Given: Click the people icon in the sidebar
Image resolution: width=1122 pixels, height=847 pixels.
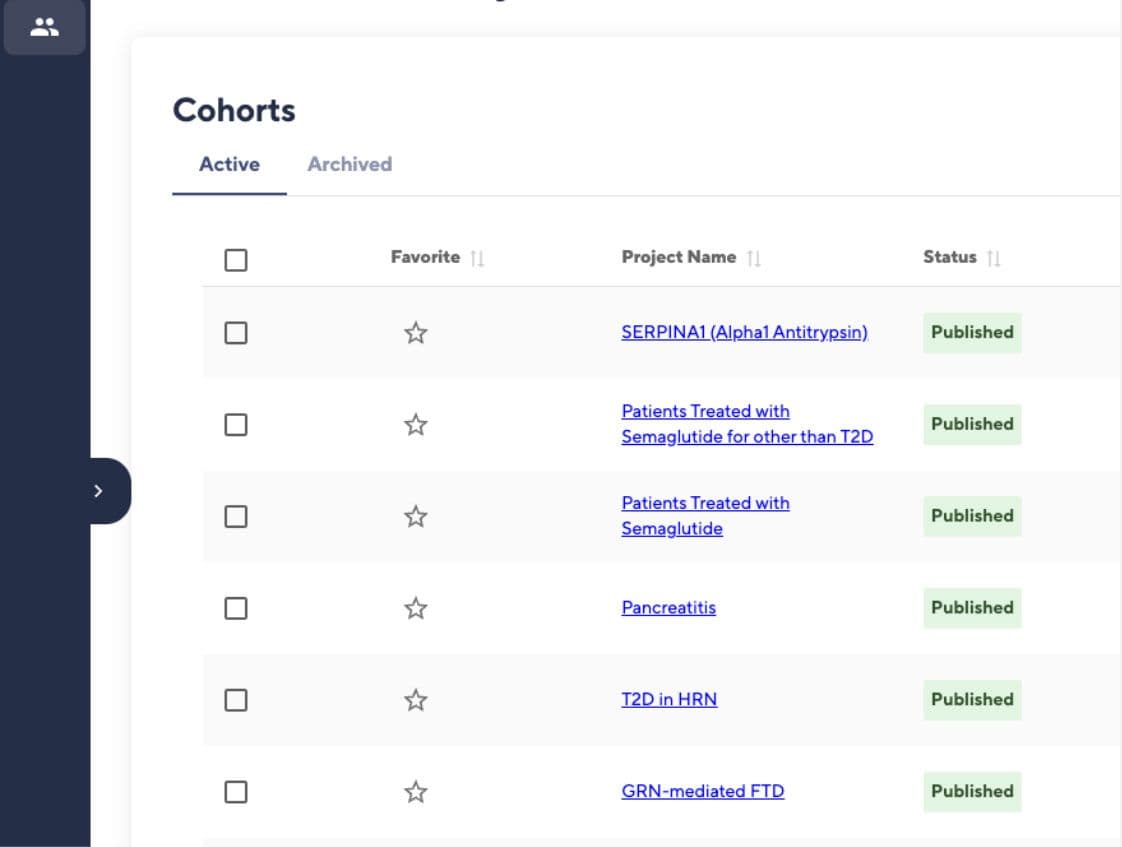Looking at the screenshot, I should click(x=44, y=27).
